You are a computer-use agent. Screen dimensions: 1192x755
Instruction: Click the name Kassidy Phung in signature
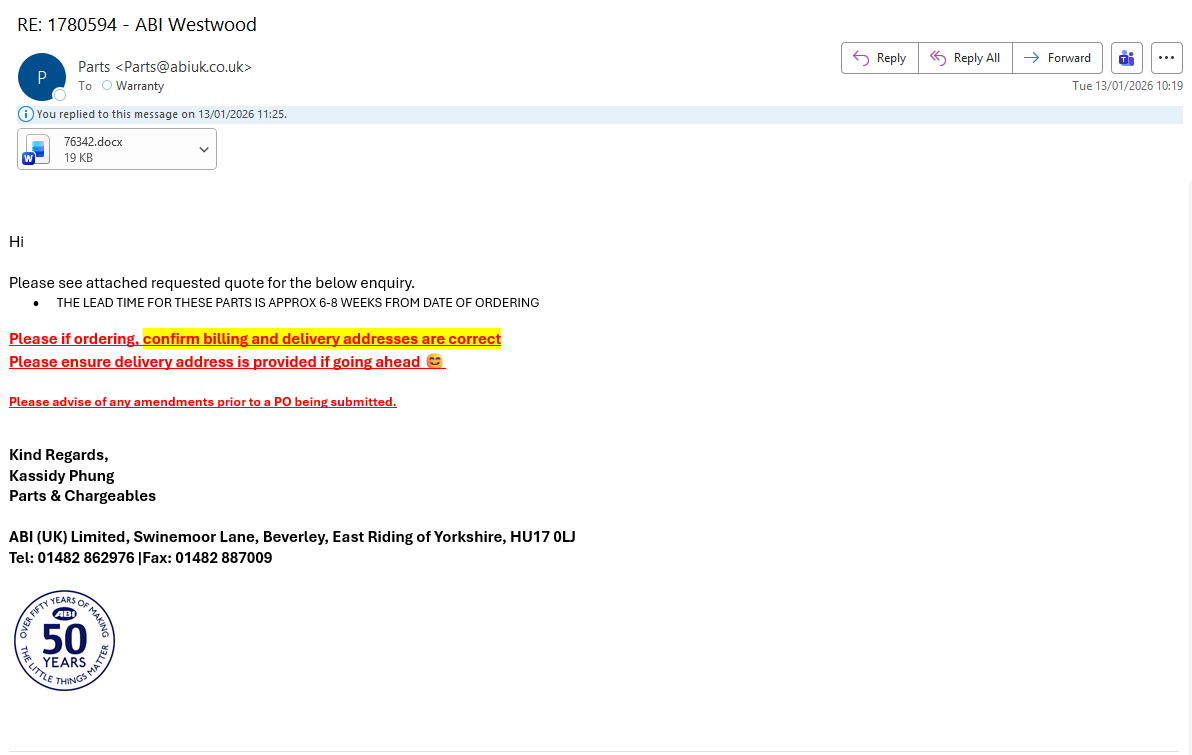pyautogui.click(x=62, y=476)
